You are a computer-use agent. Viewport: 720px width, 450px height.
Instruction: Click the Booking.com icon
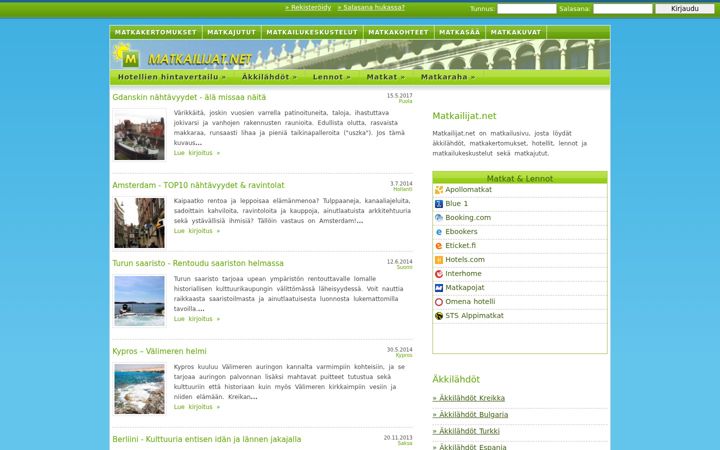(x=439, y=218)
